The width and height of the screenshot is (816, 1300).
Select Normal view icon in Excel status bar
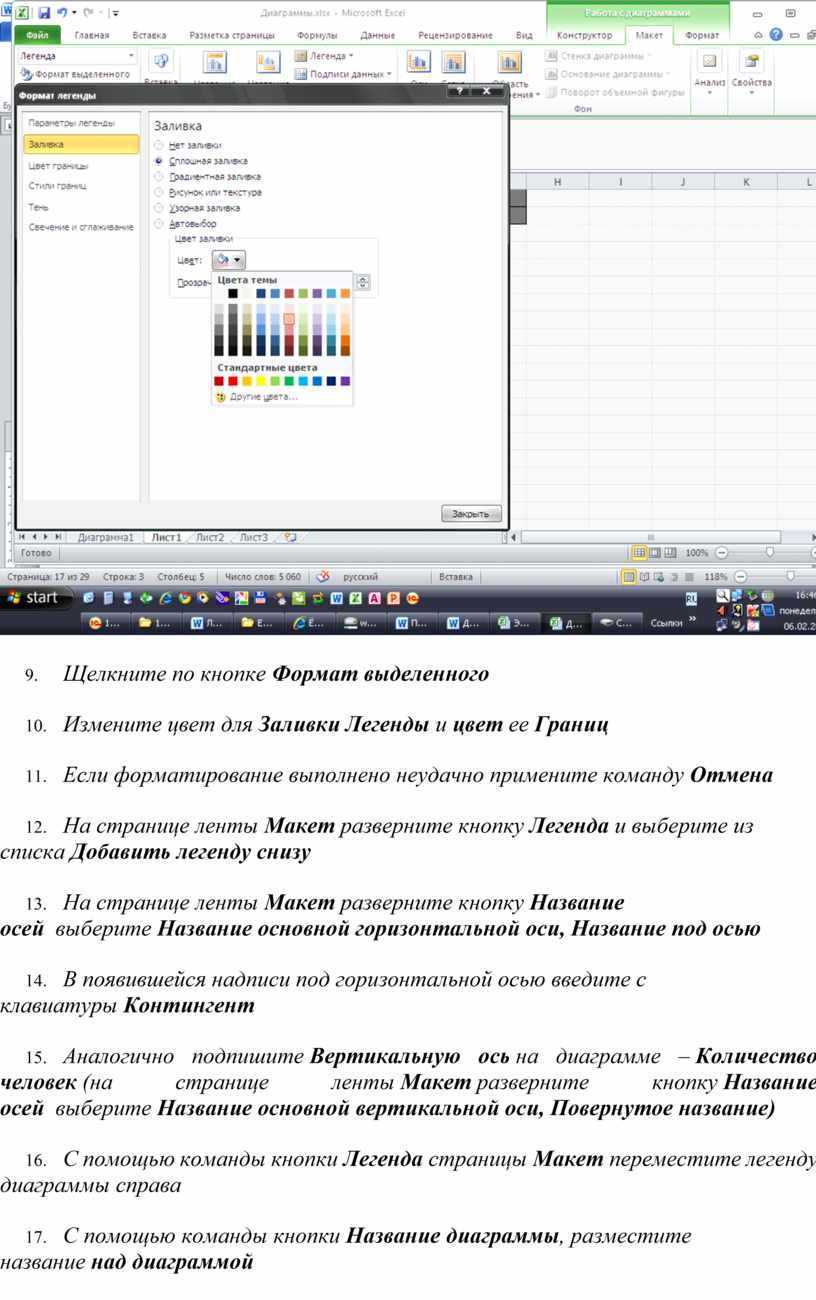[640, 553]
